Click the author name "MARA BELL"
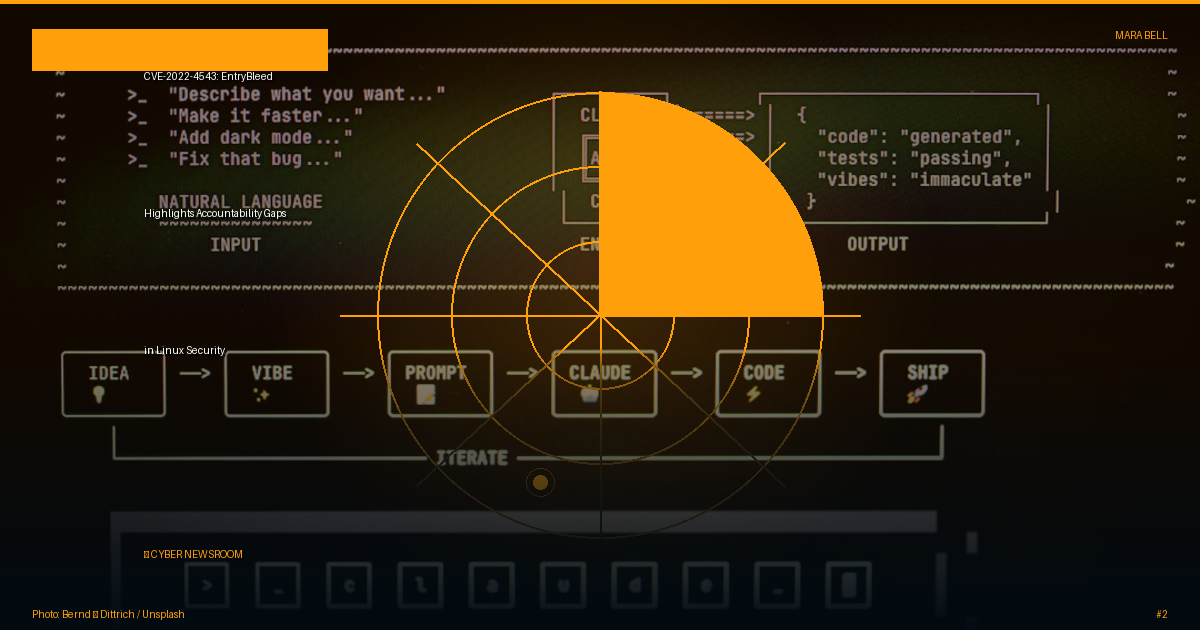The image size is (1200, 630). [1141, 35]
